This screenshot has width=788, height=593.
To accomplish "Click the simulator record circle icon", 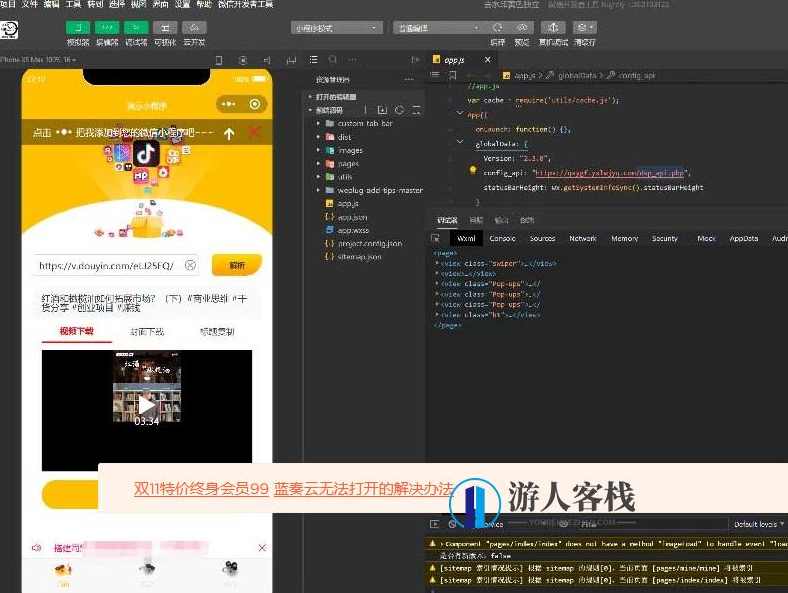I will pyautogui.click(x=243, y=60).
